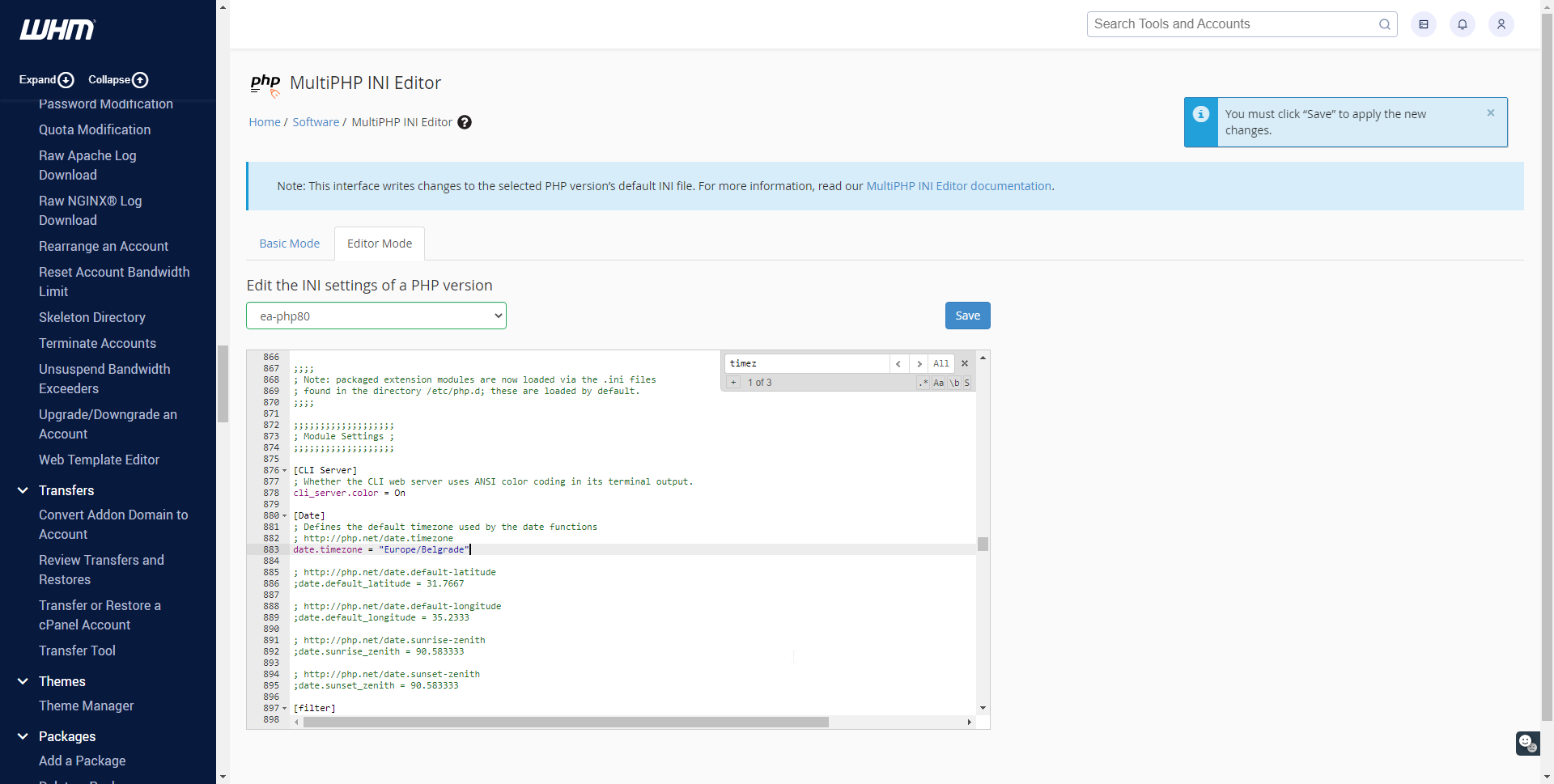Screen dimensions: 1554x784
Task: Click the editor scroll down arrow
Action: point(983,708)
